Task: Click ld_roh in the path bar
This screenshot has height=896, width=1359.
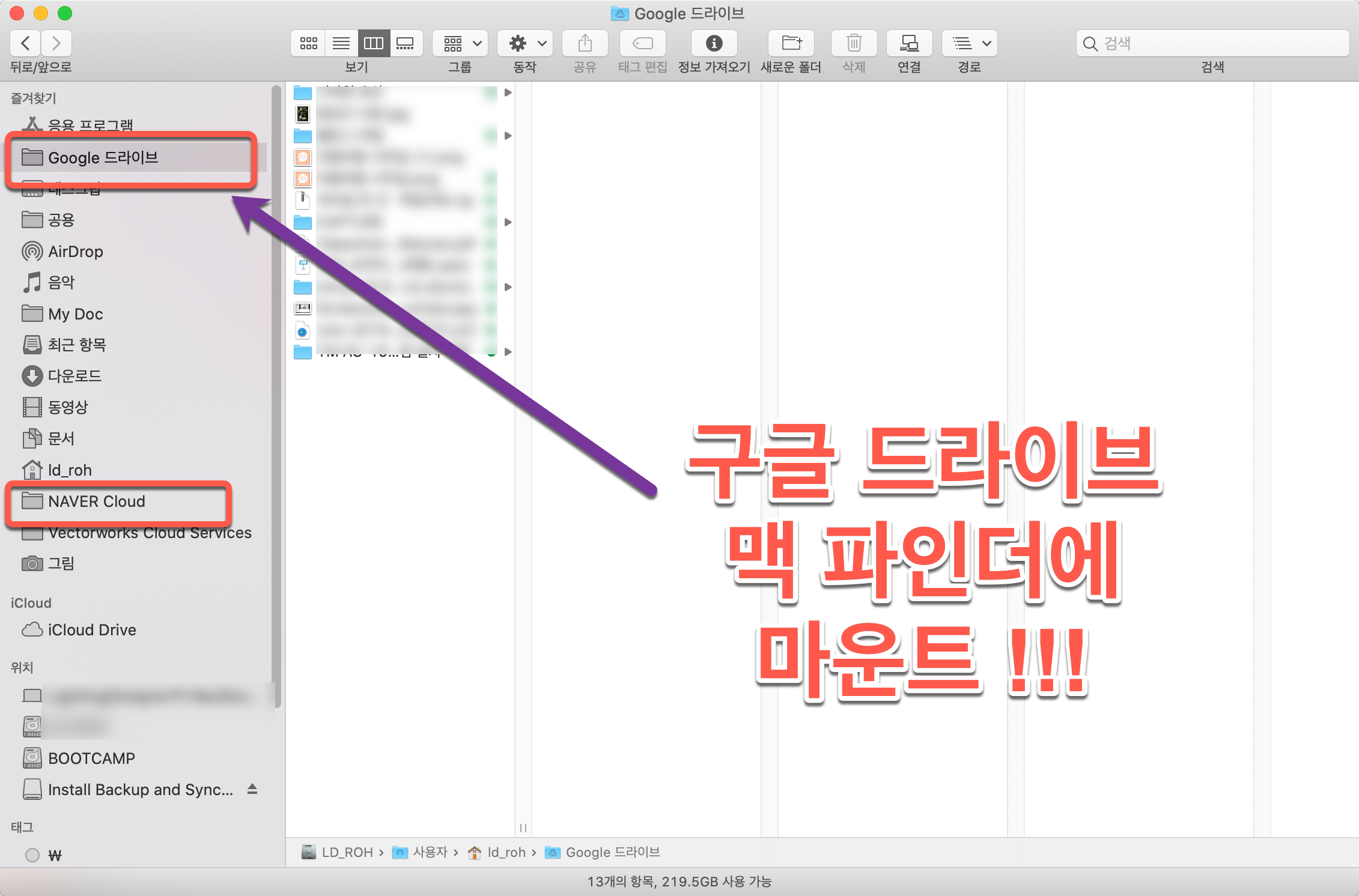Action: (x=505, y=852)
